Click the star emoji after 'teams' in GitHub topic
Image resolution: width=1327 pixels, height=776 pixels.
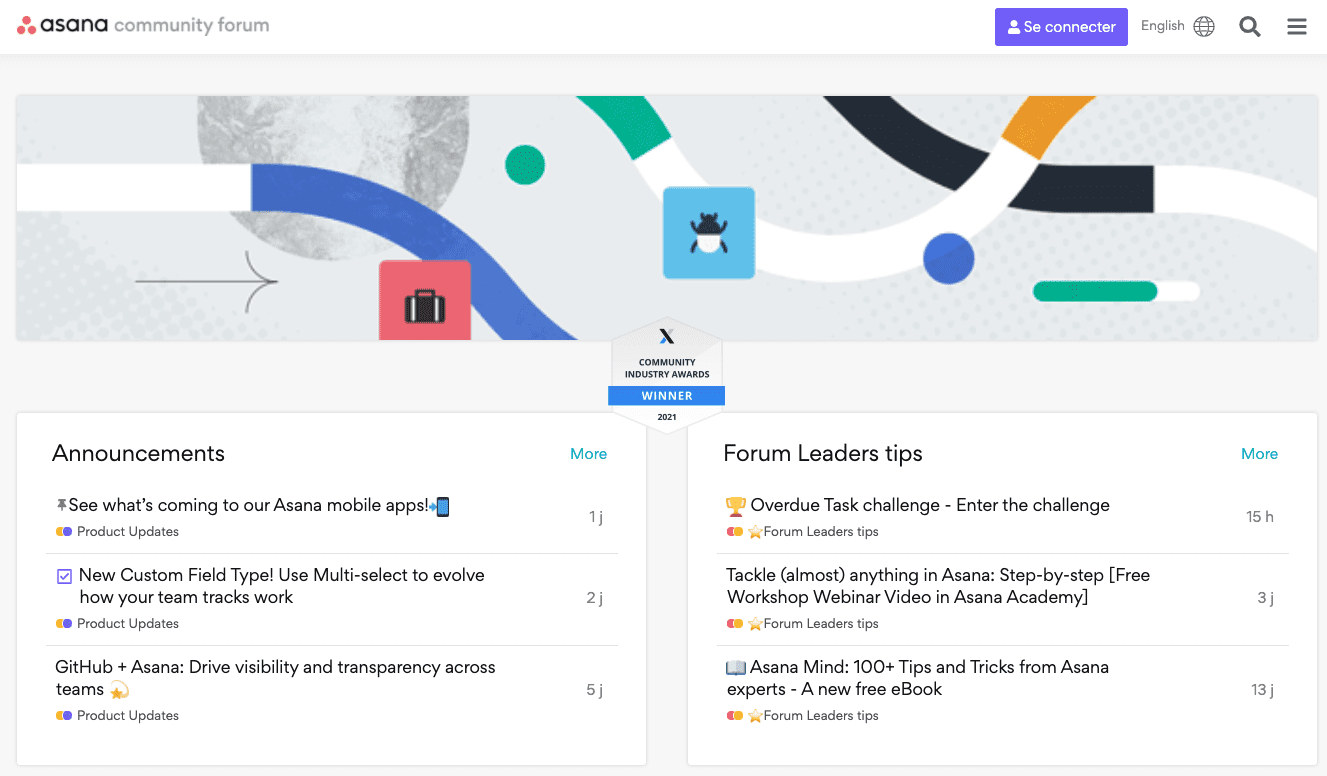pyautogui.click(x=119, y=690)
